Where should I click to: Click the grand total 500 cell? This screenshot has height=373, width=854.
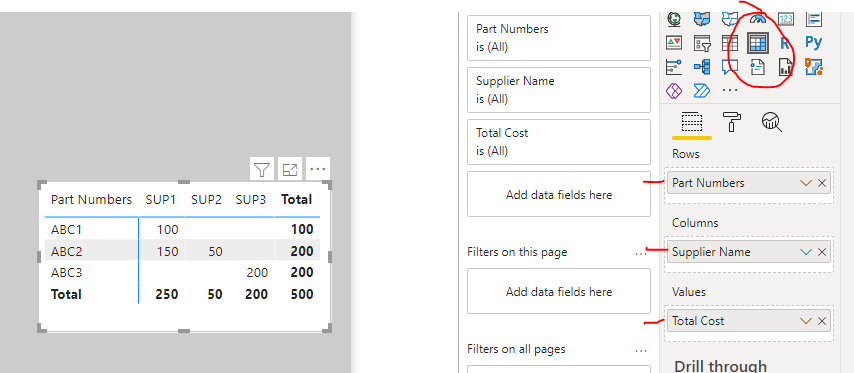tap(302, 295)
